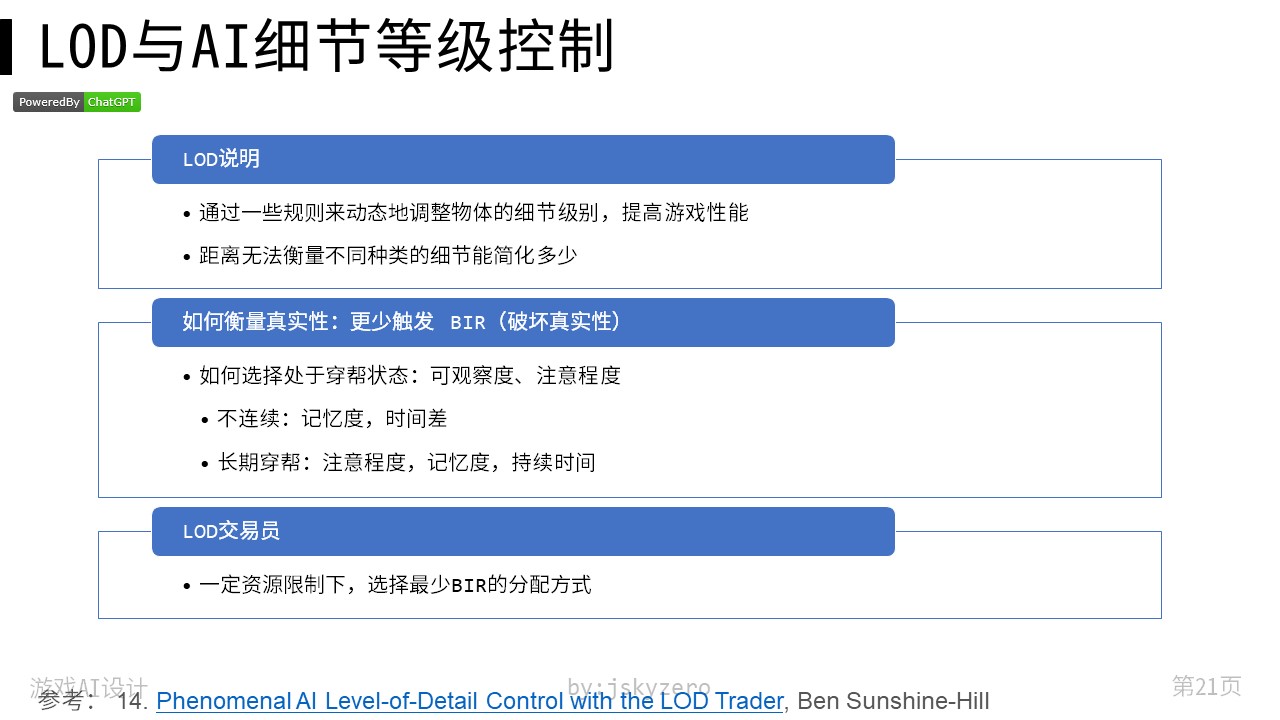This screenshot has width=1280, height=720.
Task: Click the LOD说明 header bar
Action: (522, 159)
